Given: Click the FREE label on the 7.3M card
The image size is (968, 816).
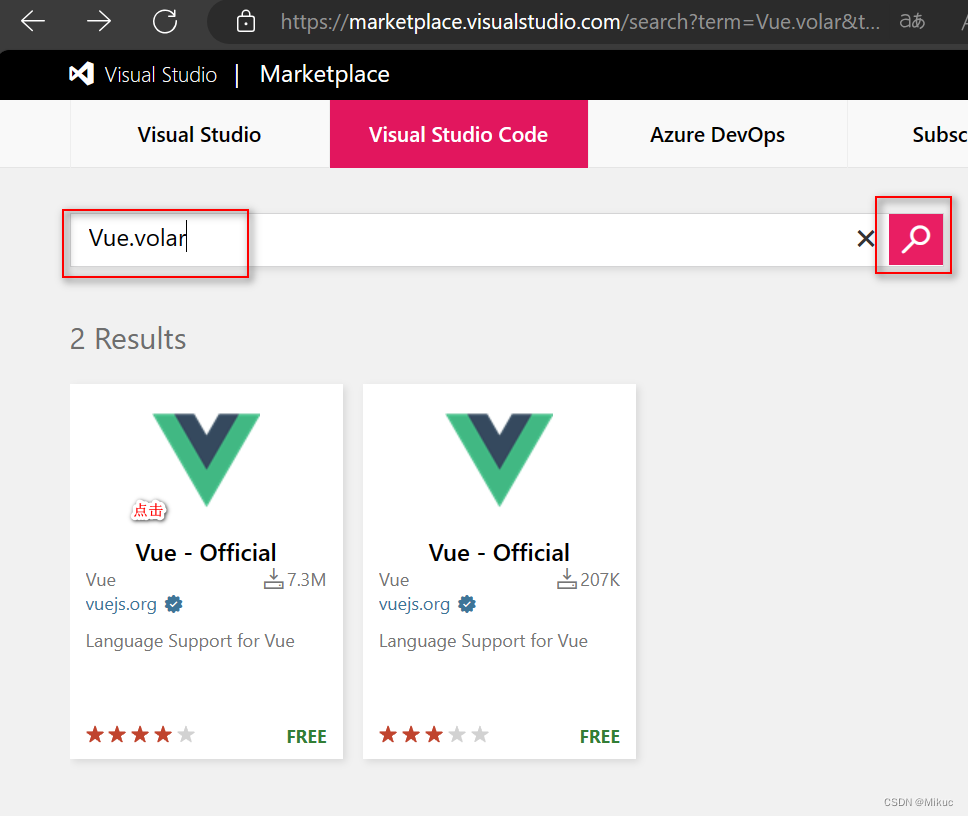Looking at the screenshot, I should [306, 736].
